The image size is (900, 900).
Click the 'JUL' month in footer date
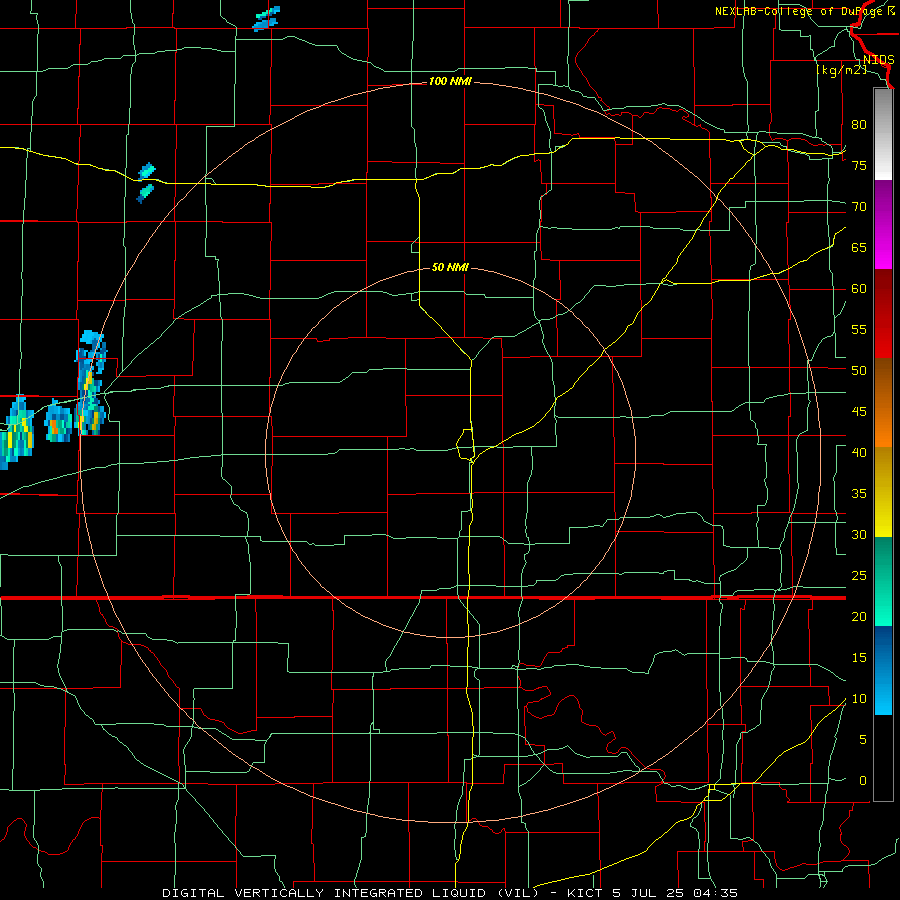[x=642, y=893]
